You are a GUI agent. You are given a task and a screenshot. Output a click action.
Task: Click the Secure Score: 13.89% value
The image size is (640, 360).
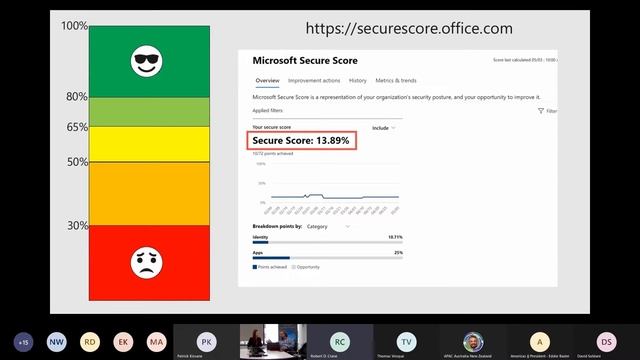click(302, 140)
